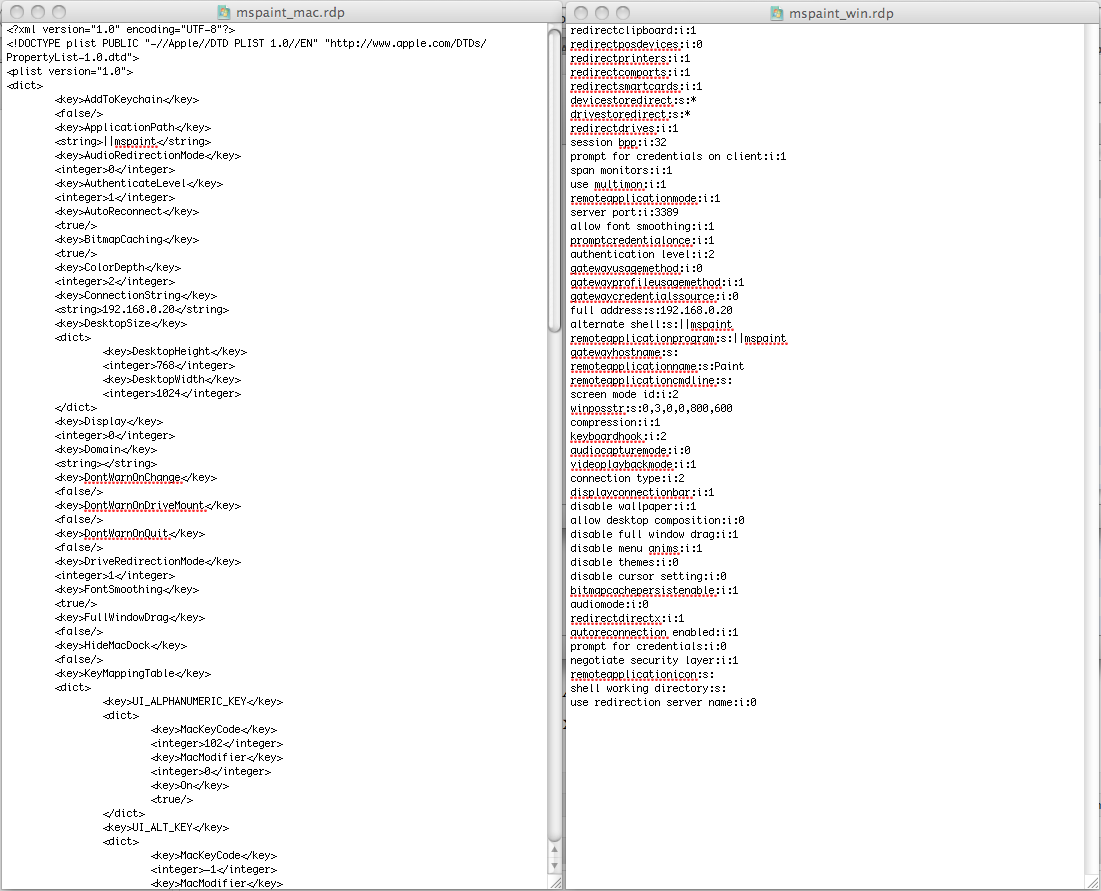Minimize the mspaint_win.rdp window
Image resolution: width=1101 pixels, height=891 pixels.
coord(602,12)
